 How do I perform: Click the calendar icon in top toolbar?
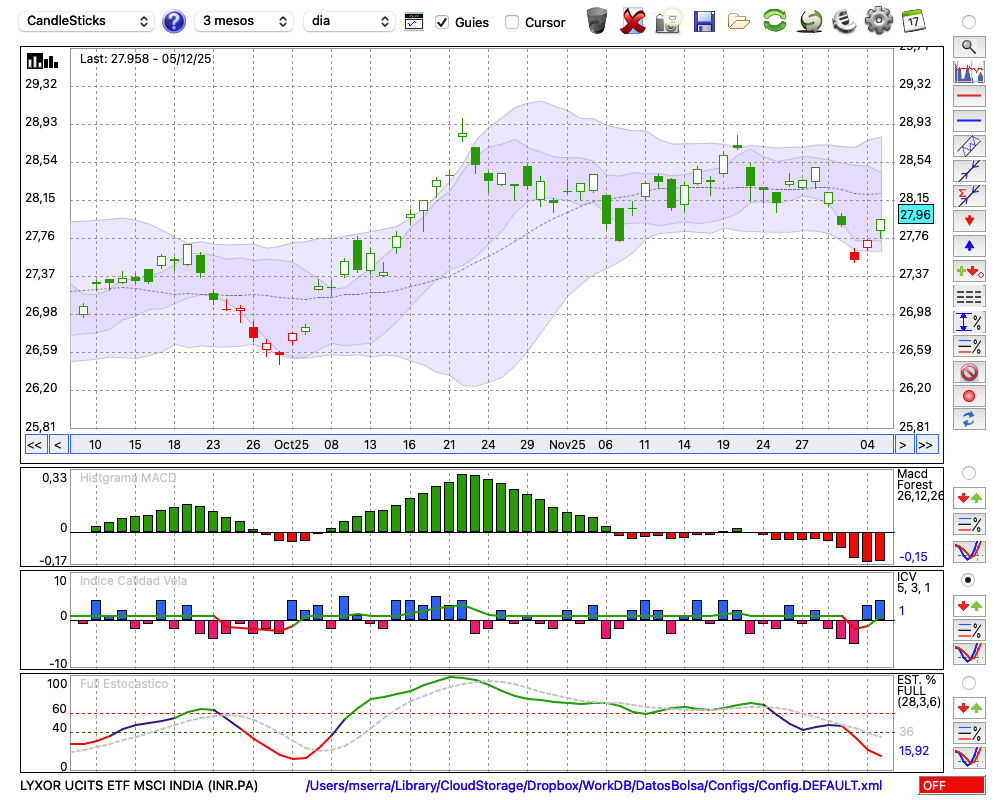pyautogui.click(x=913, y=21)
